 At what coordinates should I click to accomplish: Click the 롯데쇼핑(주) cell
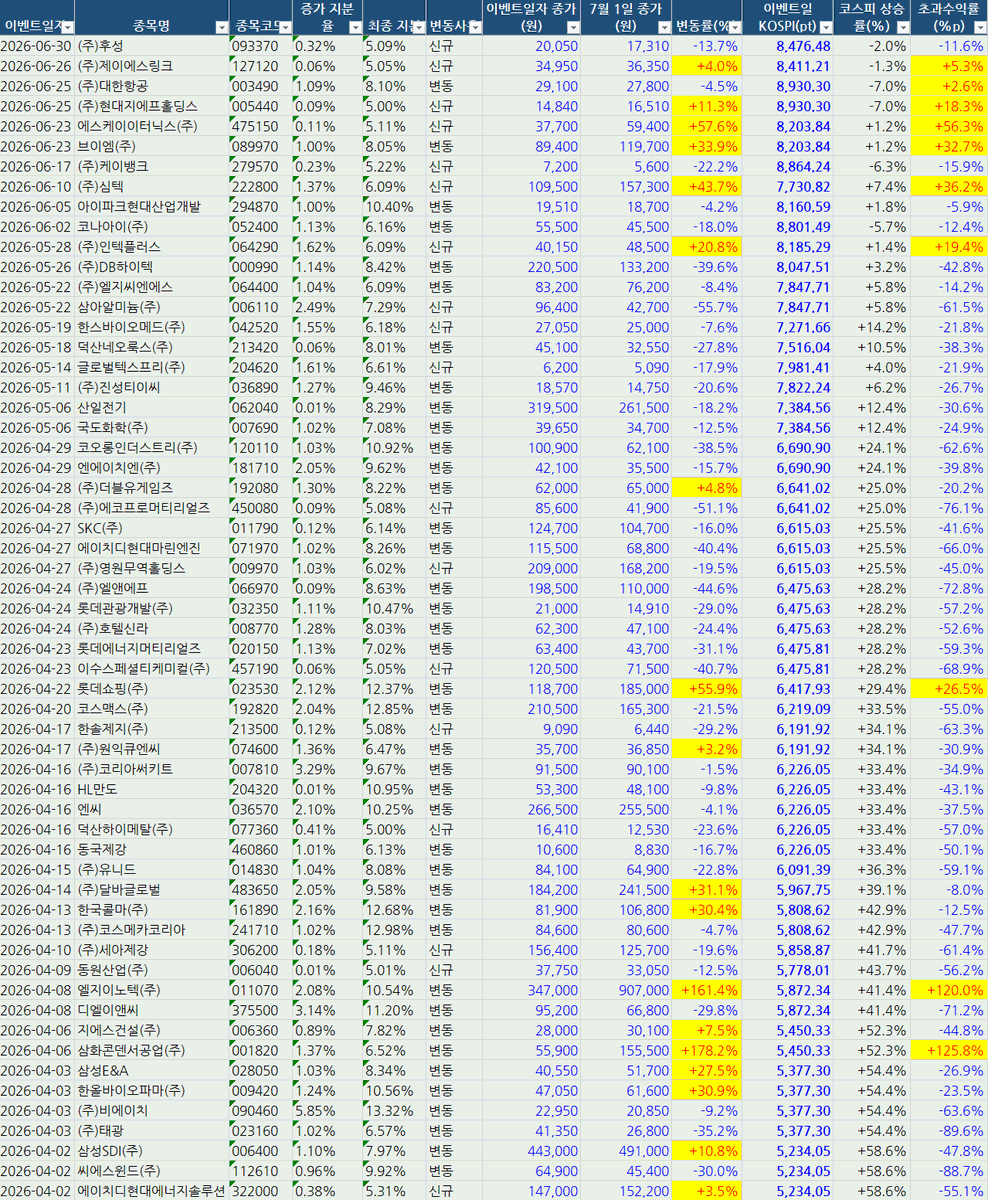[x=152, y=687]
